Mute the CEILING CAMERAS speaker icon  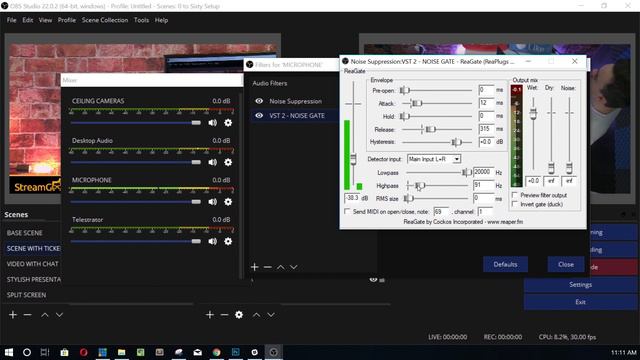[x=213, y=123]
